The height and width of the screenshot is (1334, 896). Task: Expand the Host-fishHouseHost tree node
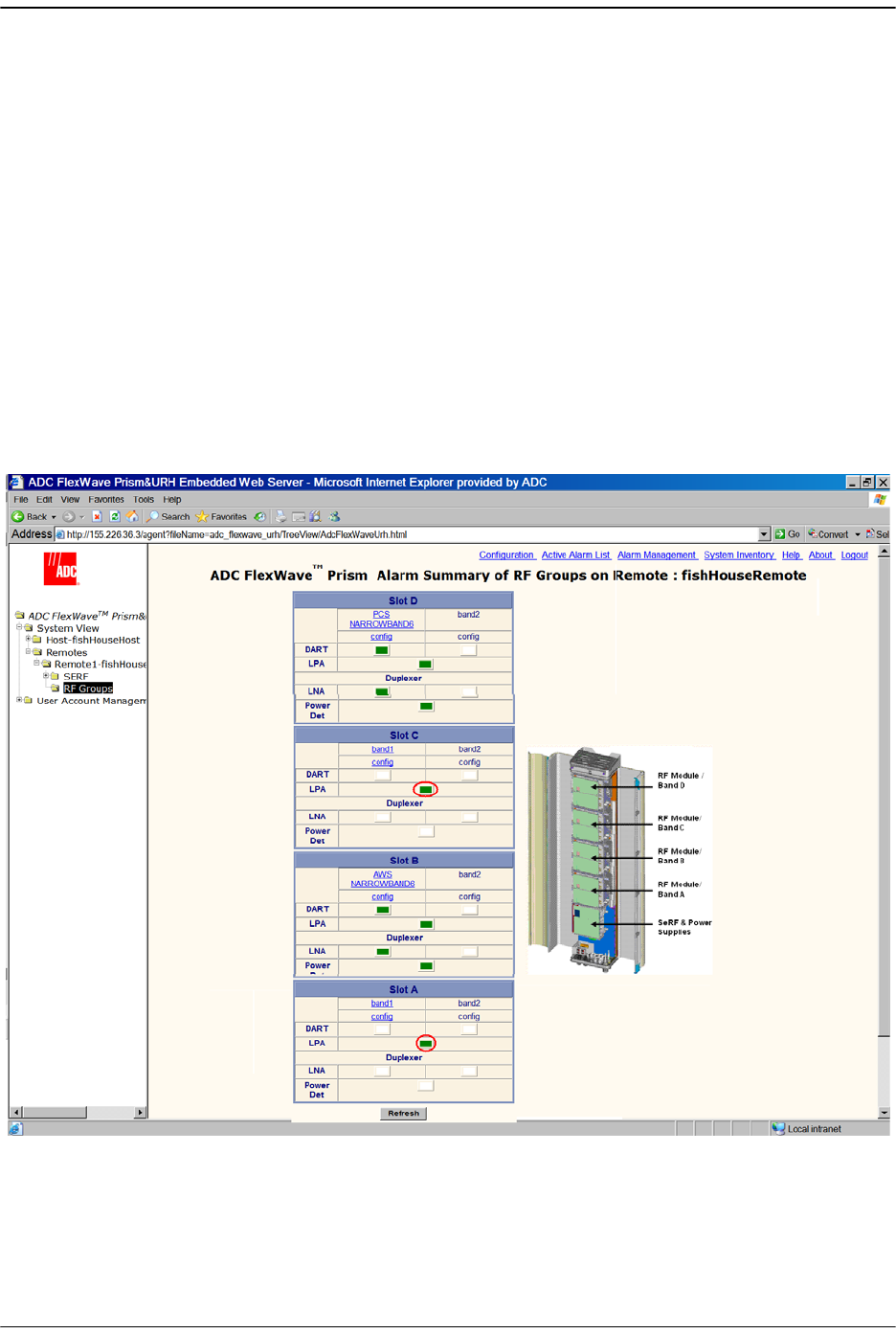click(29, 640)
